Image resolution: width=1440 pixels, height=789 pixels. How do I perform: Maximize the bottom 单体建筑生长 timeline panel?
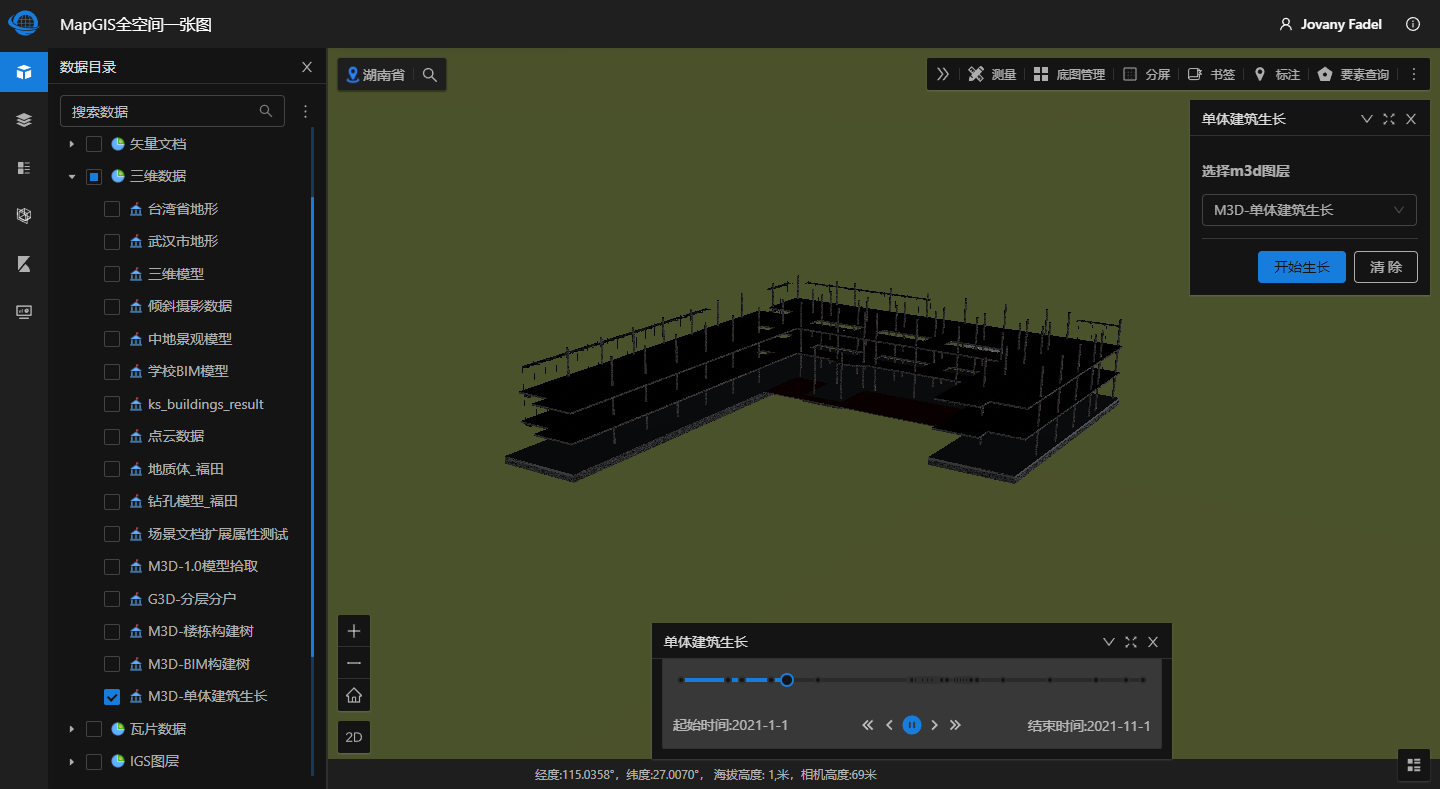pyautogui.click(x=1131, y=642)
